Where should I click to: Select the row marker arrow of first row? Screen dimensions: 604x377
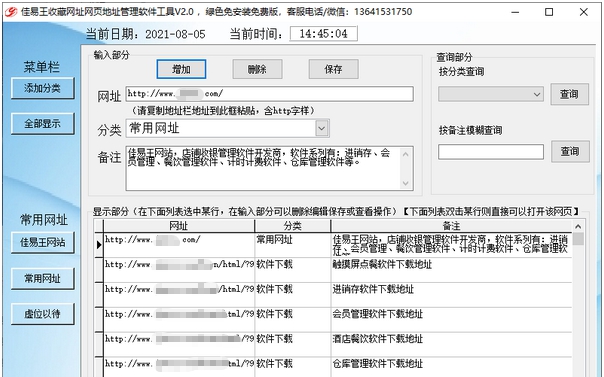coord(99,245)
